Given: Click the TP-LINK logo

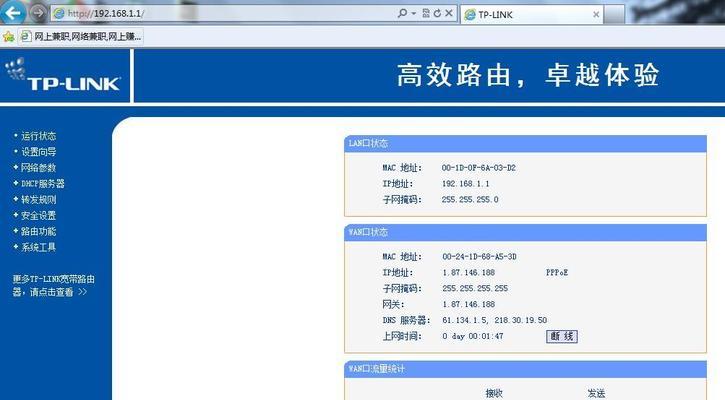Looking at the screenshot, I should coord(63,75).
